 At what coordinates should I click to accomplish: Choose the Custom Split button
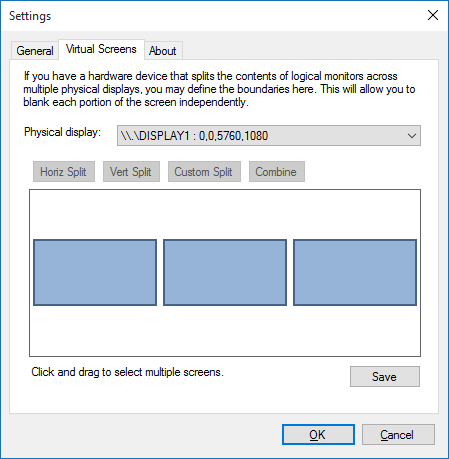pyautogui.click(x=204, y=172)
